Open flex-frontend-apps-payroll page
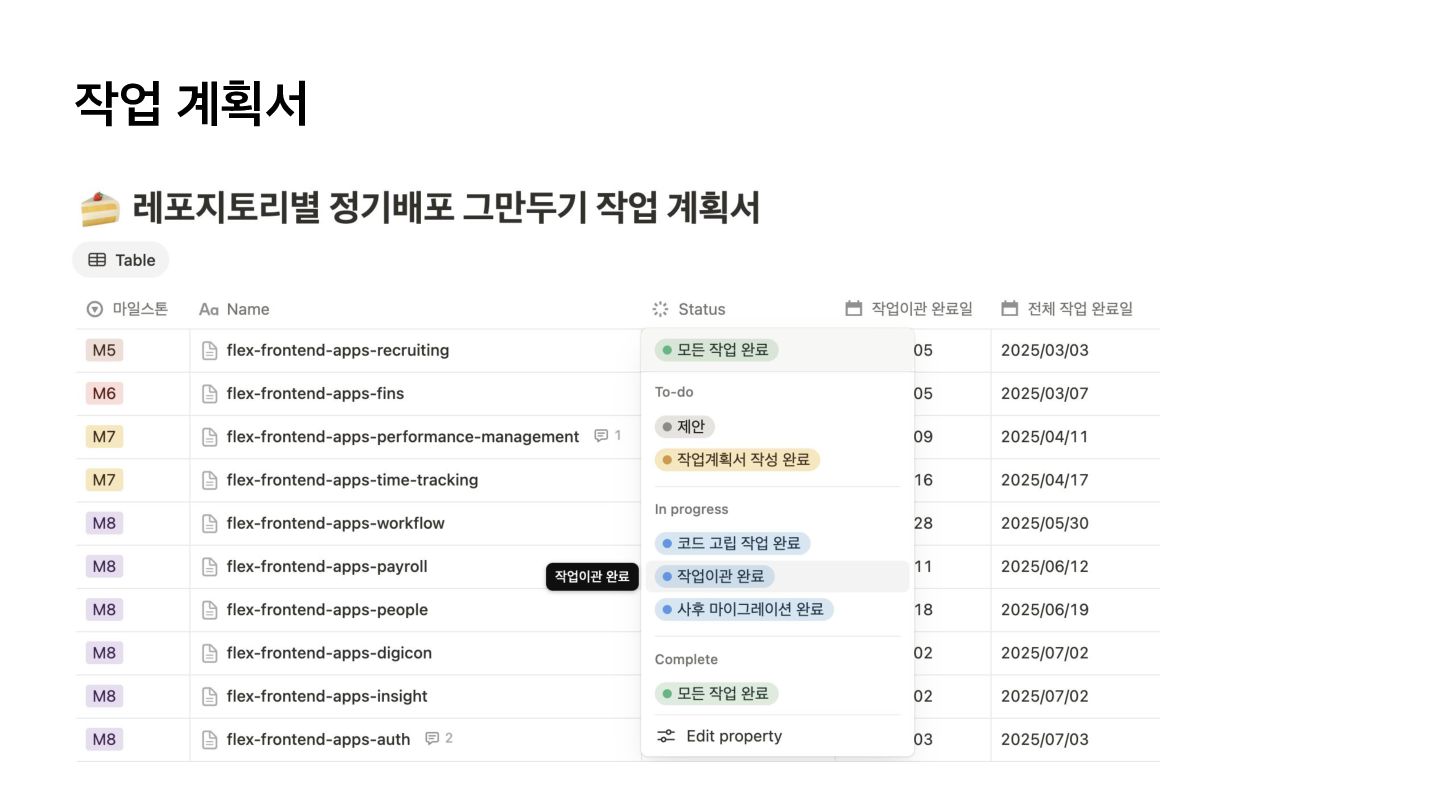 click(x=327, y=566)
